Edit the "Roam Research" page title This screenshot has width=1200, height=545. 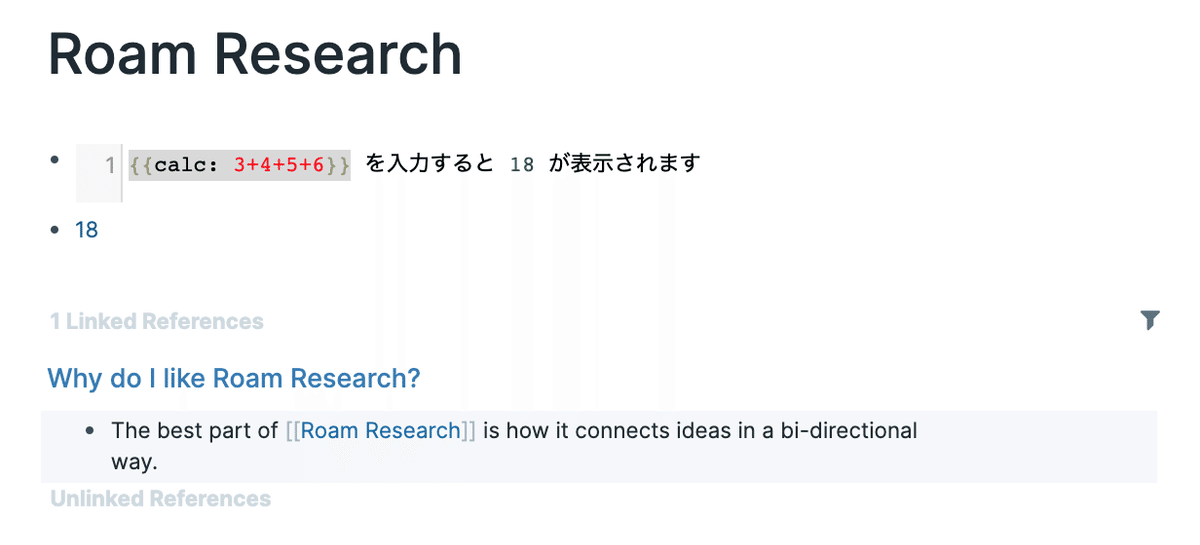[x=255, y=54]
